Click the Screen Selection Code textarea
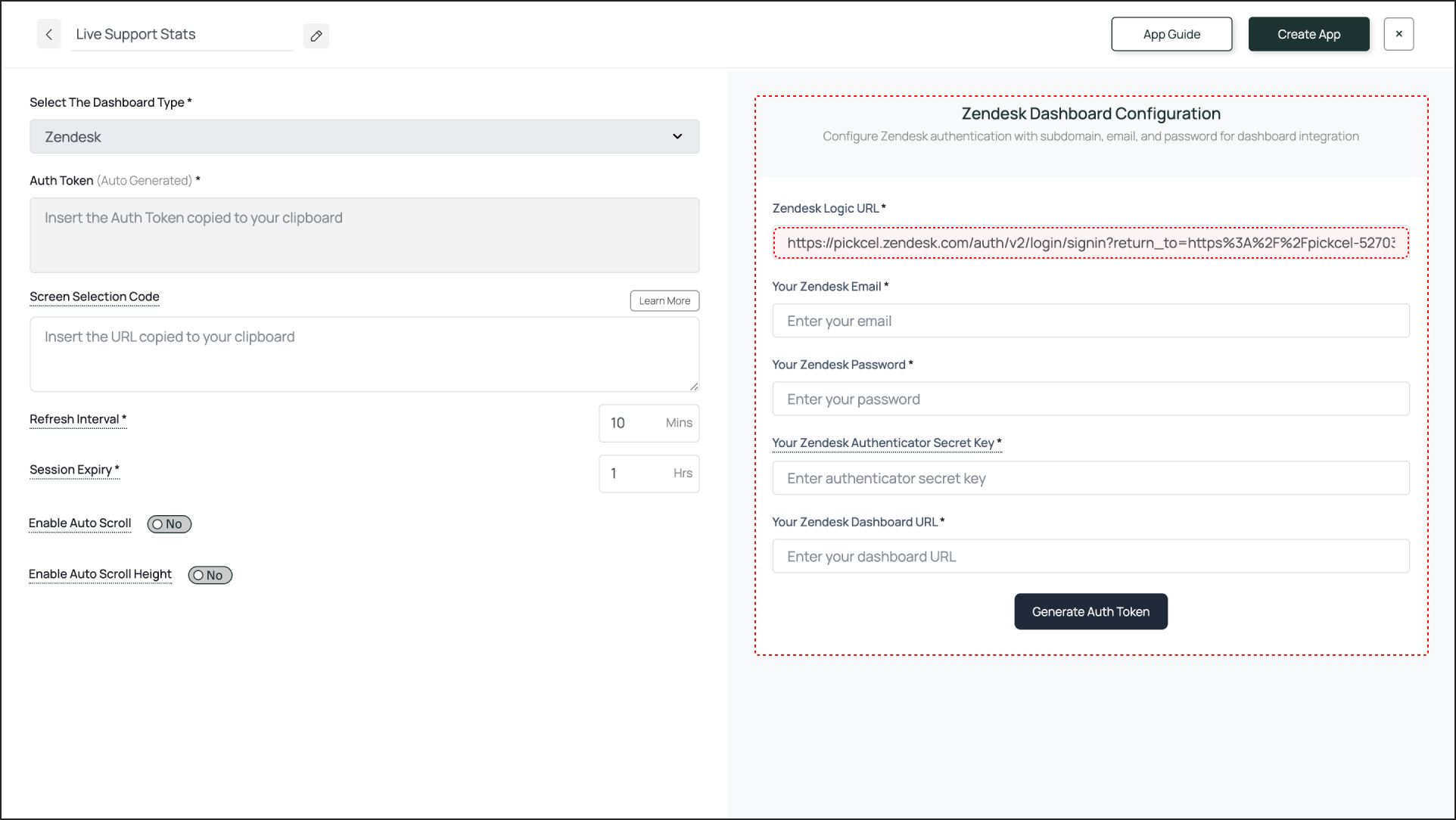This screenshot has height=820, width=1456. [x=364, y=354]
